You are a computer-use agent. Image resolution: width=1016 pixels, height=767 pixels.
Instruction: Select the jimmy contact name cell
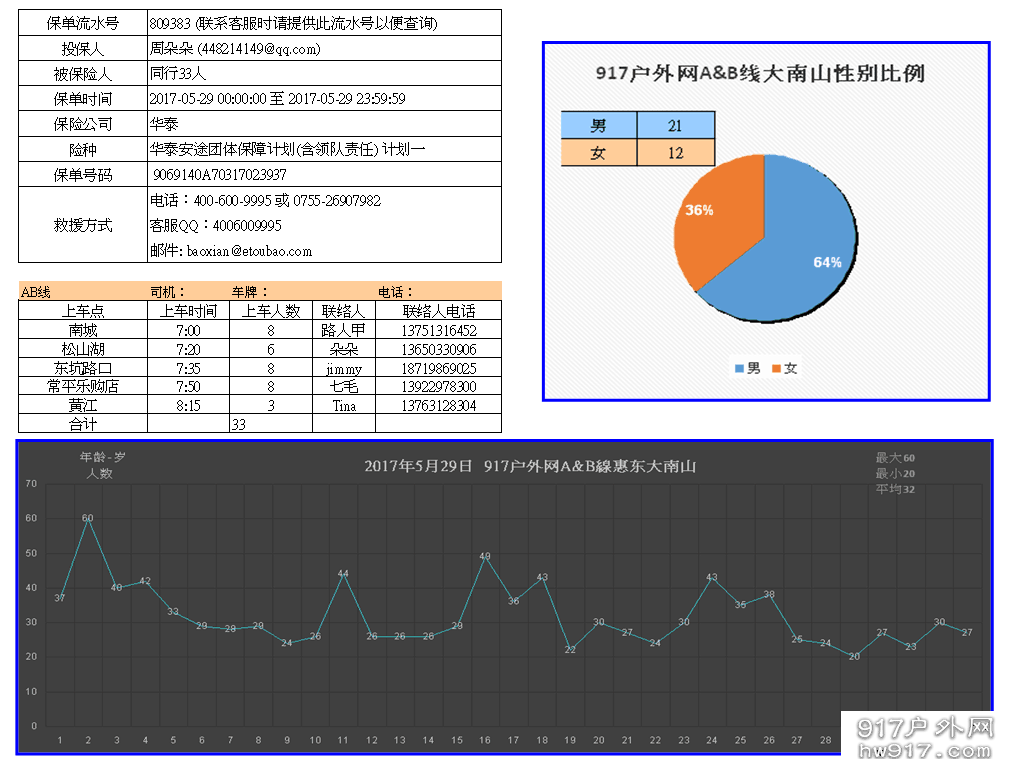click(343, 369)
